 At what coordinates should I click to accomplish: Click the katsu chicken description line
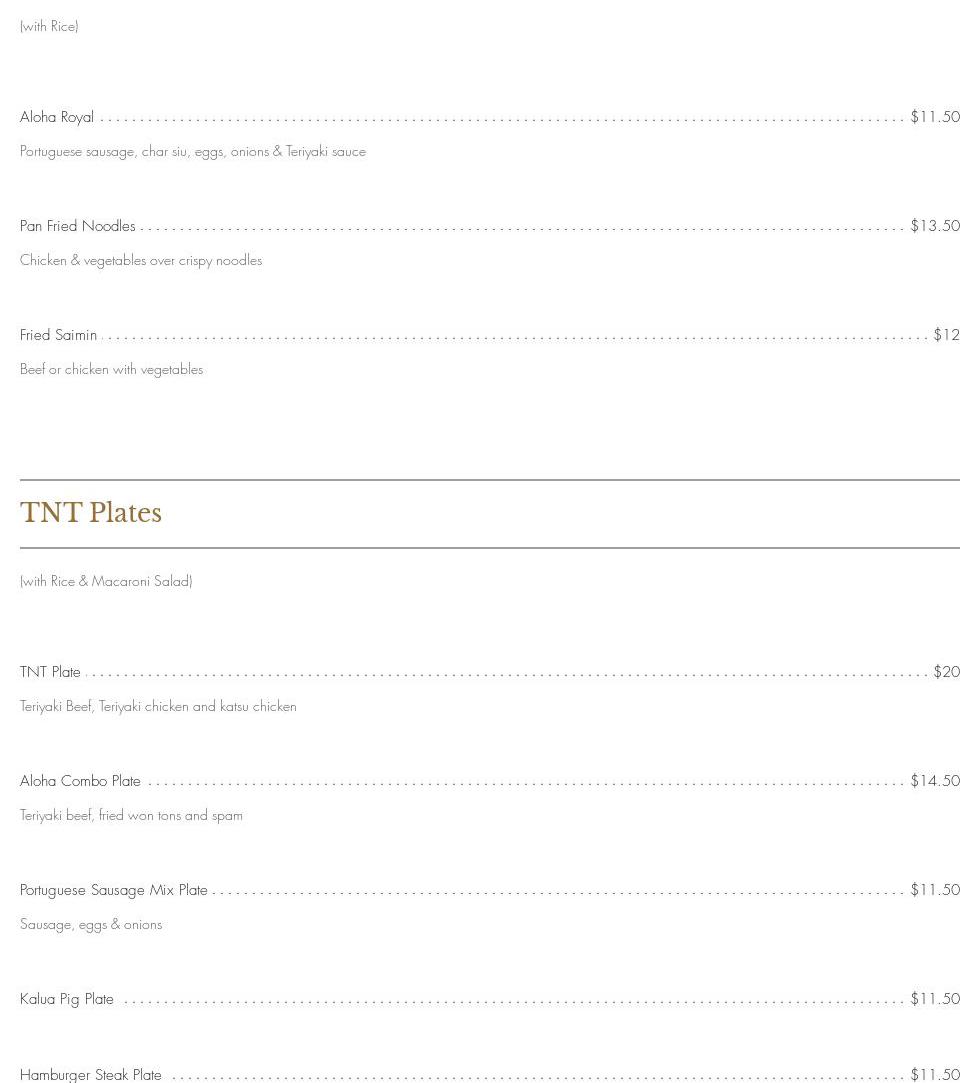(158, 707)
